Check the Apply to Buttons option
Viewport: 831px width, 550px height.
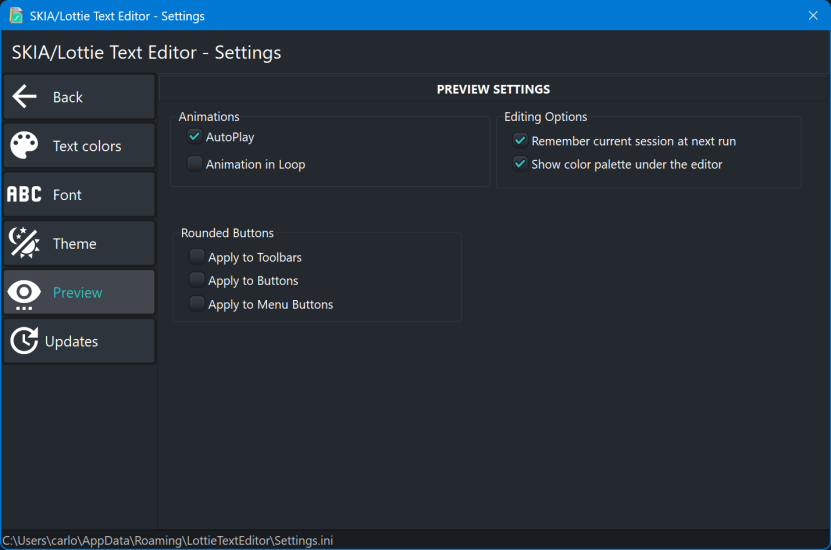click(x=197, y=279)
